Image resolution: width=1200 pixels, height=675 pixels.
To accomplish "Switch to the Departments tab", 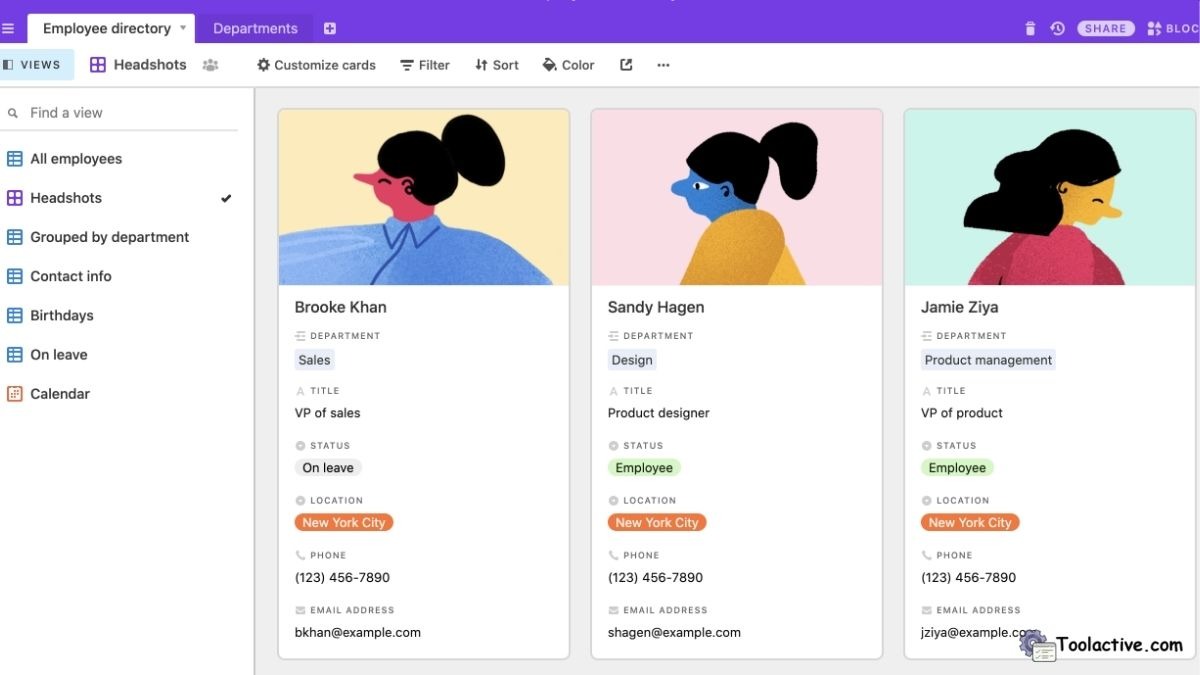I will click(254, 28).
